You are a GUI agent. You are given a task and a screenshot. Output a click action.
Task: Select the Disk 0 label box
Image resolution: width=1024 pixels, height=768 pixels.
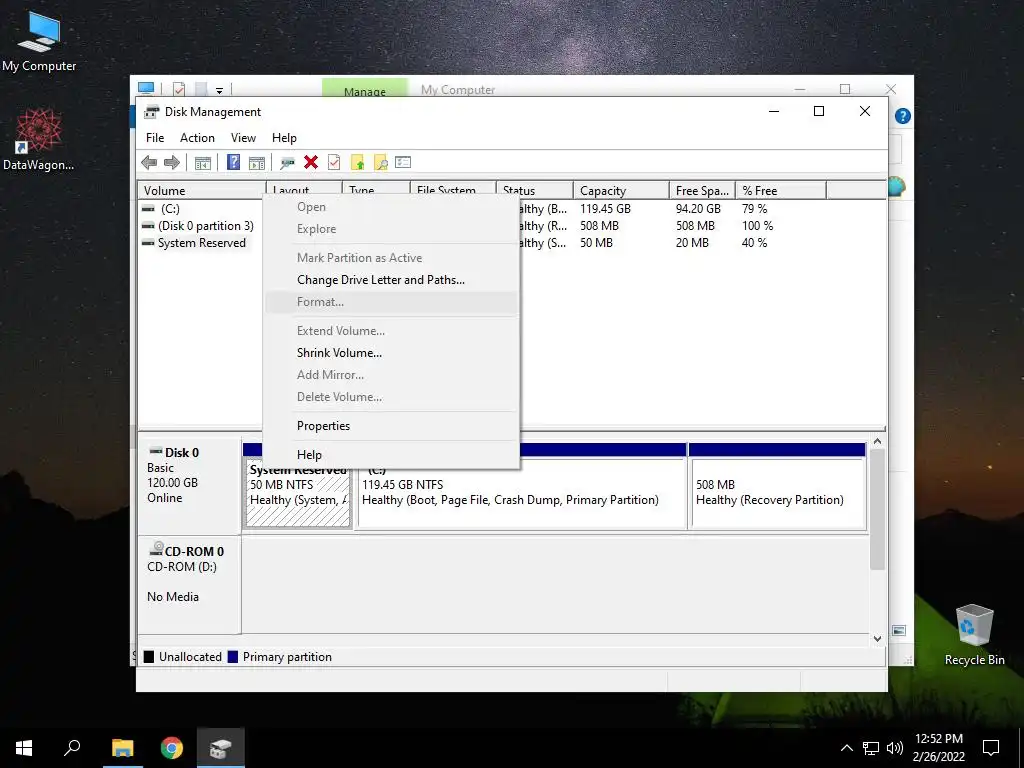click(189, 486)
